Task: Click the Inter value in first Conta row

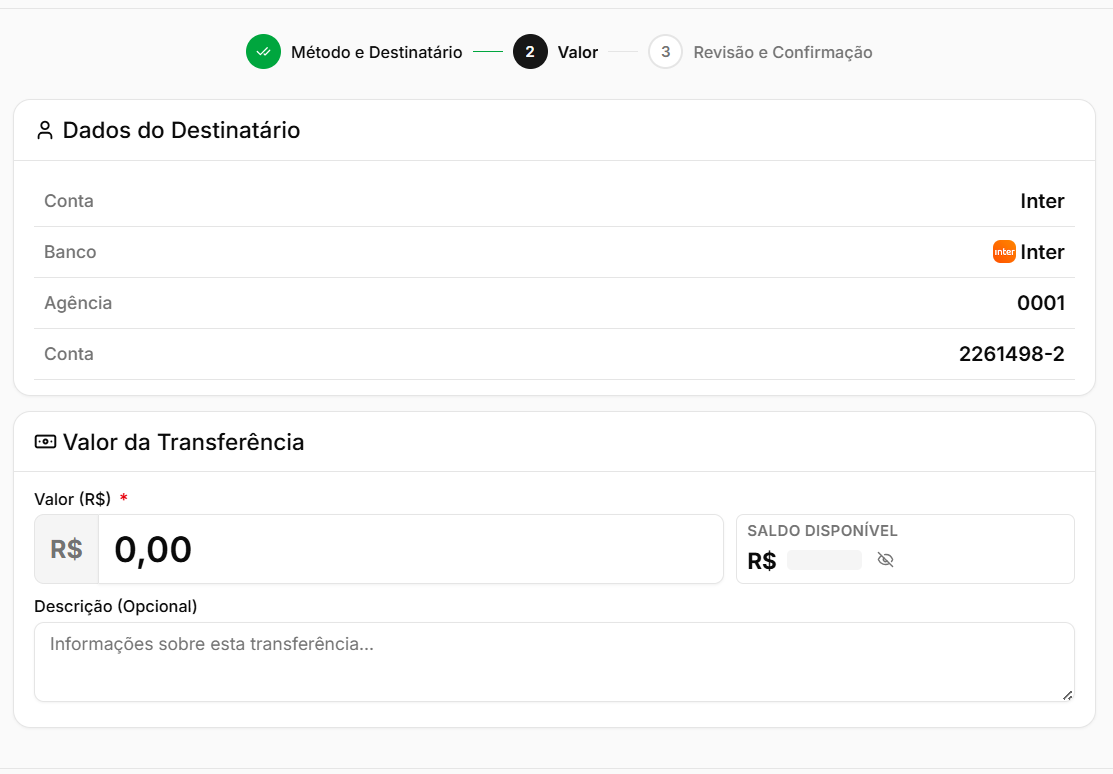Action: pyautogui.click(x=1042, y=201)
